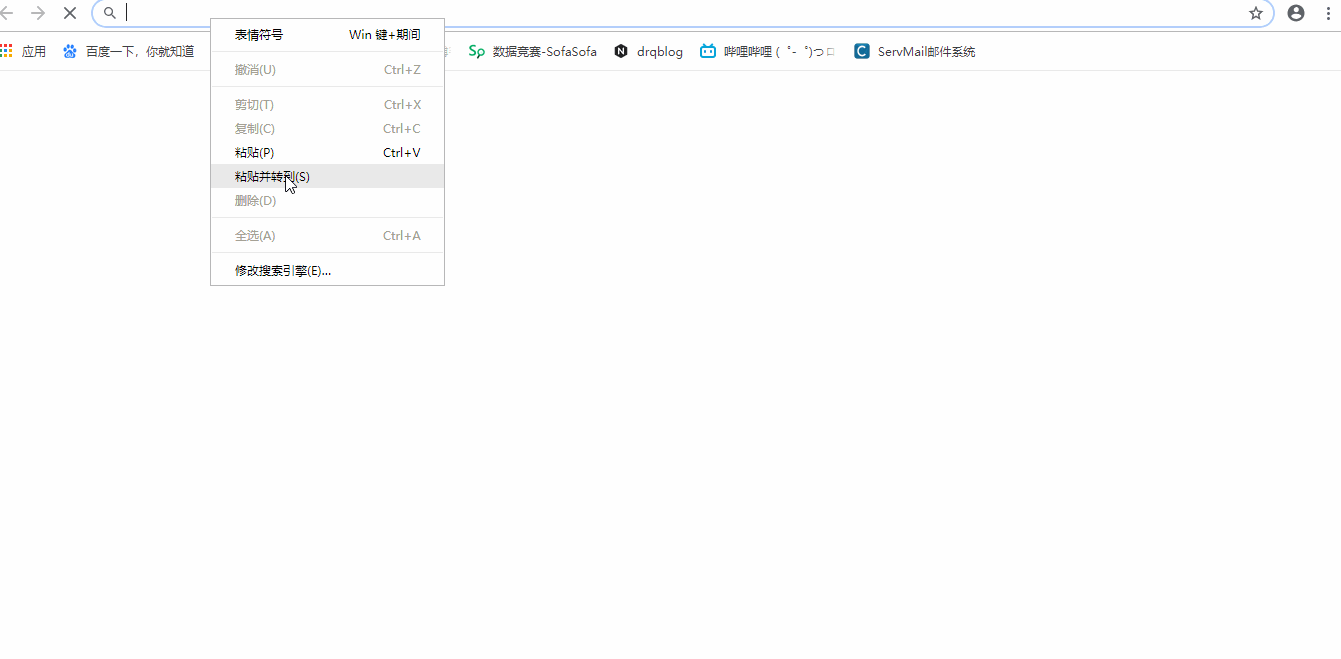Image resolution: width=1341 pixels, height=659 pixels.
Task: Select 撤消(U) in the context menu
Action: [327, 70]
